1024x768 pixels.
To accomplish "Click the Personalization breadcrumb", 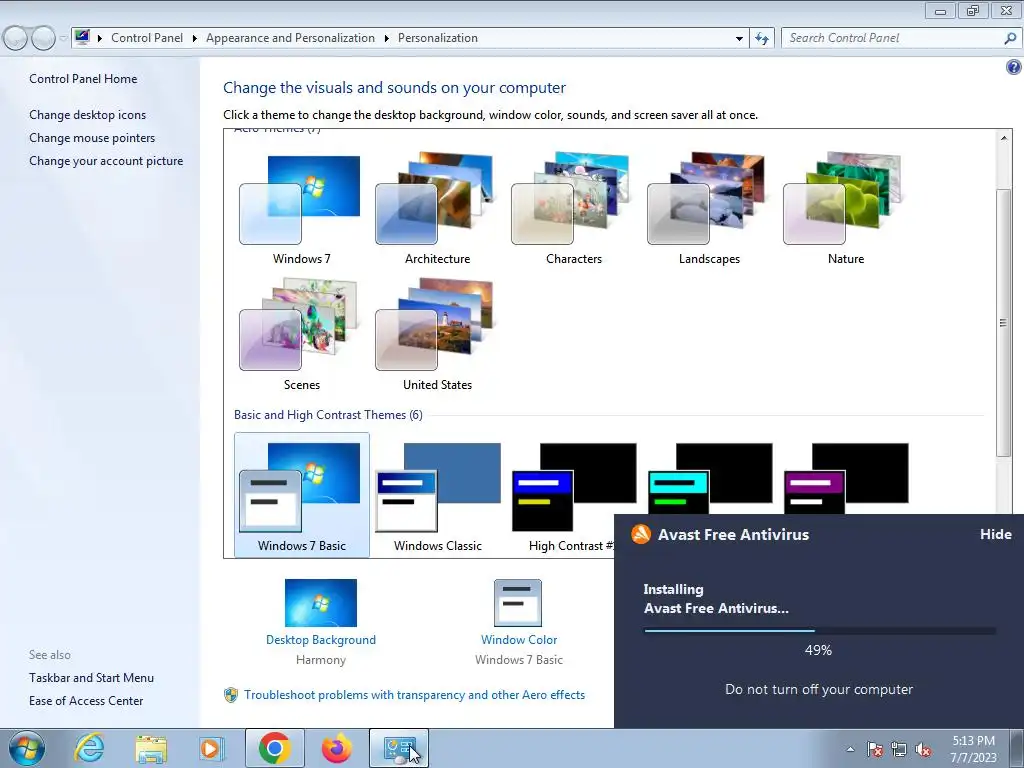I will tap(438, 38).
